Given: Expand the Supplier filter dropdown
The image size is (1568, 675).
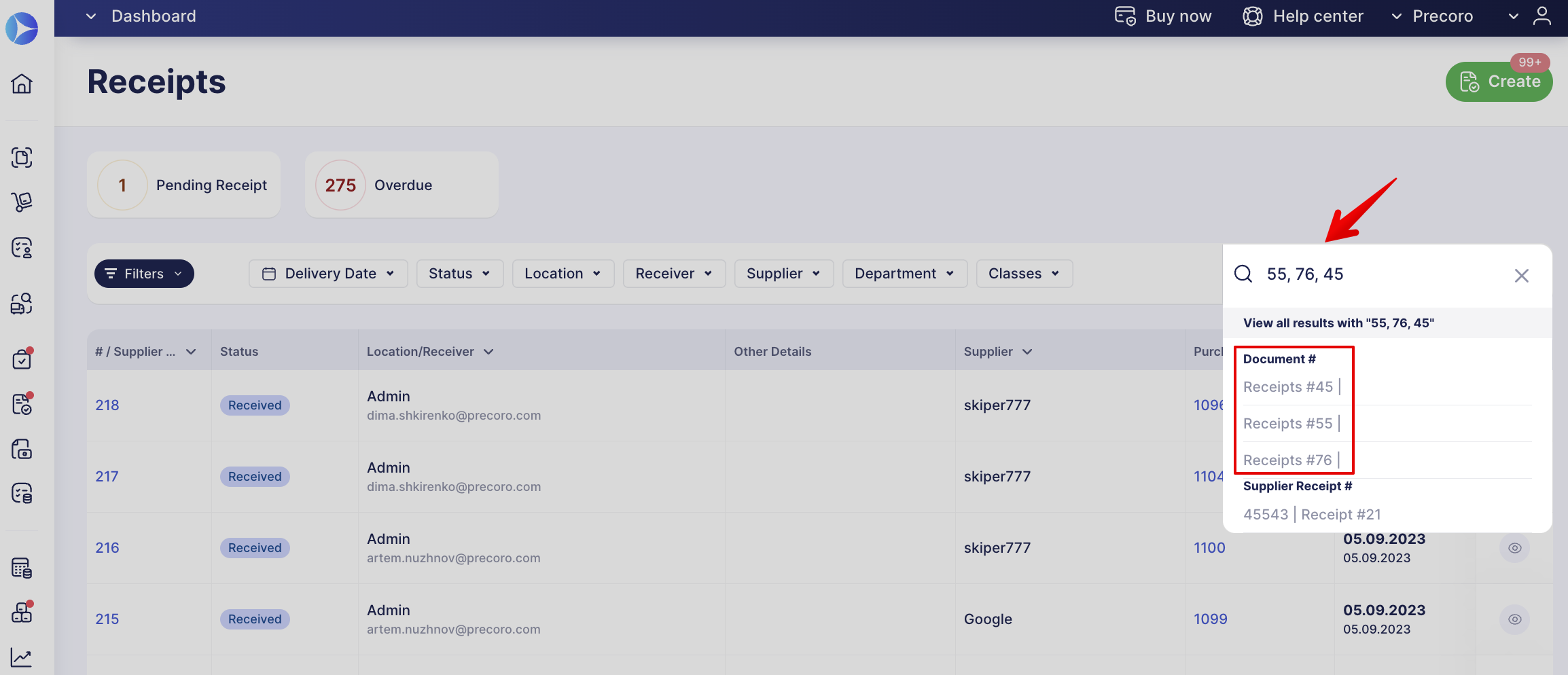Looking at the screenshot, I should (x=784, y=274).
